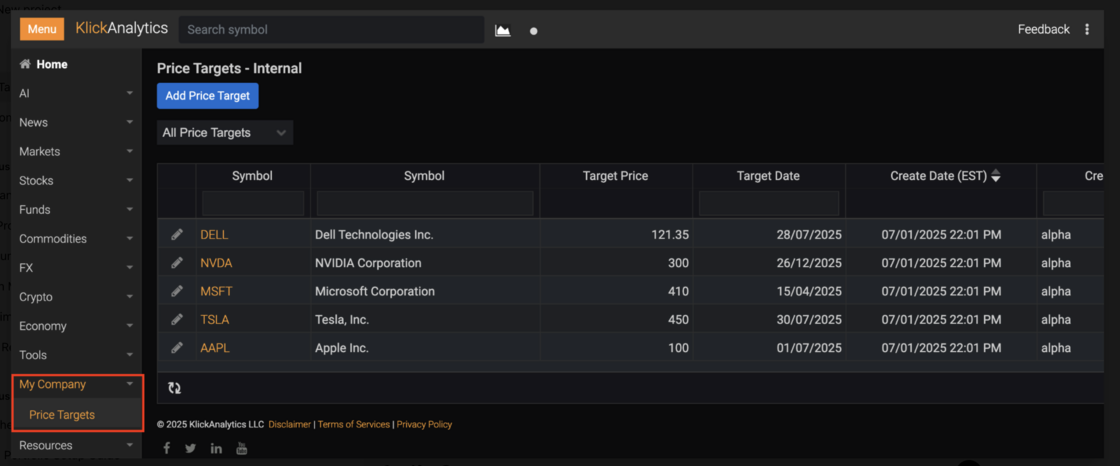This screenshot has width=1120, height=466.
Task: Select the NVIDIA Corporation cell
Action: [x=425, y=263]
